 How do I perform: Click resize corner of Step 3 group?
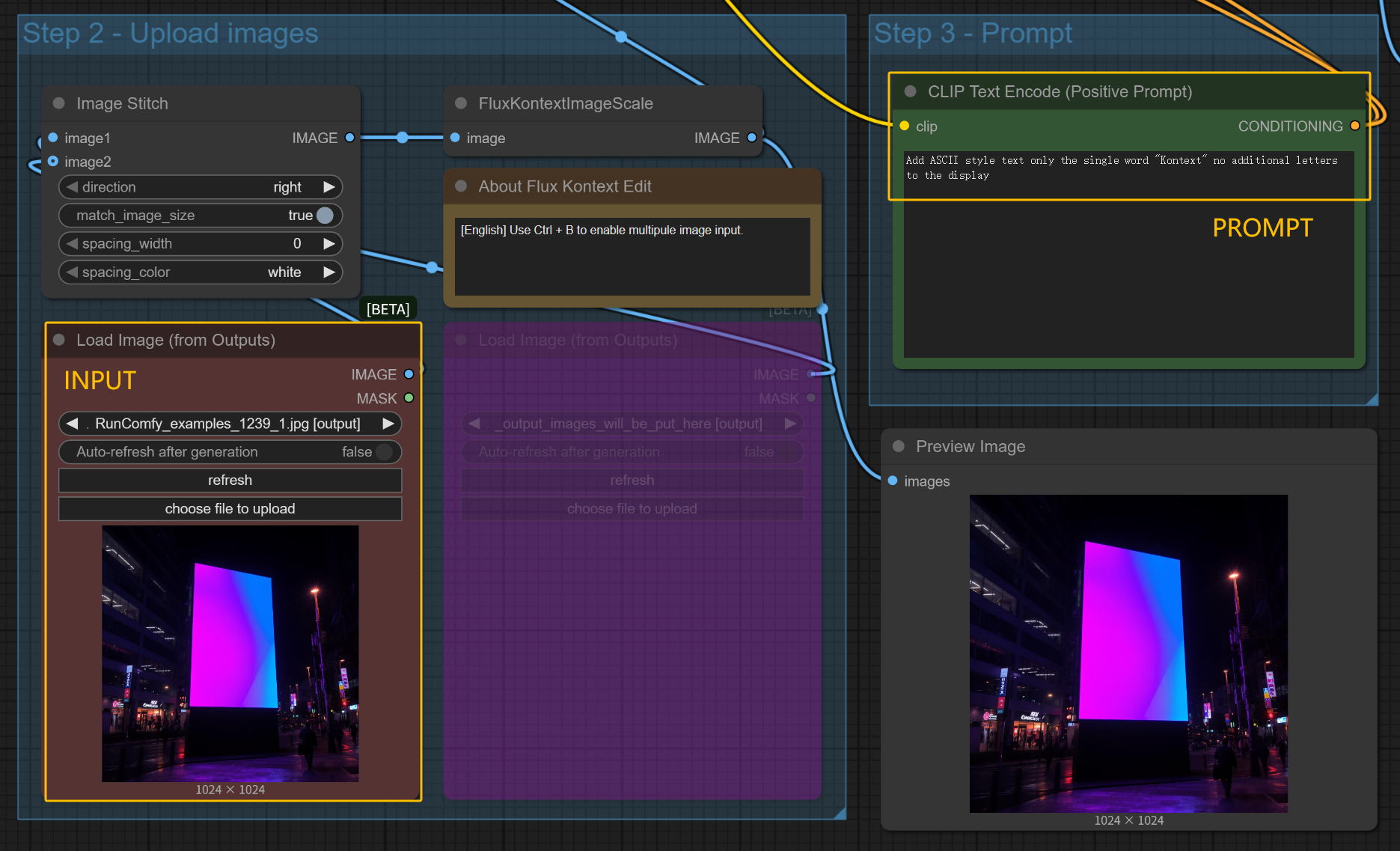coord(1372,399)
